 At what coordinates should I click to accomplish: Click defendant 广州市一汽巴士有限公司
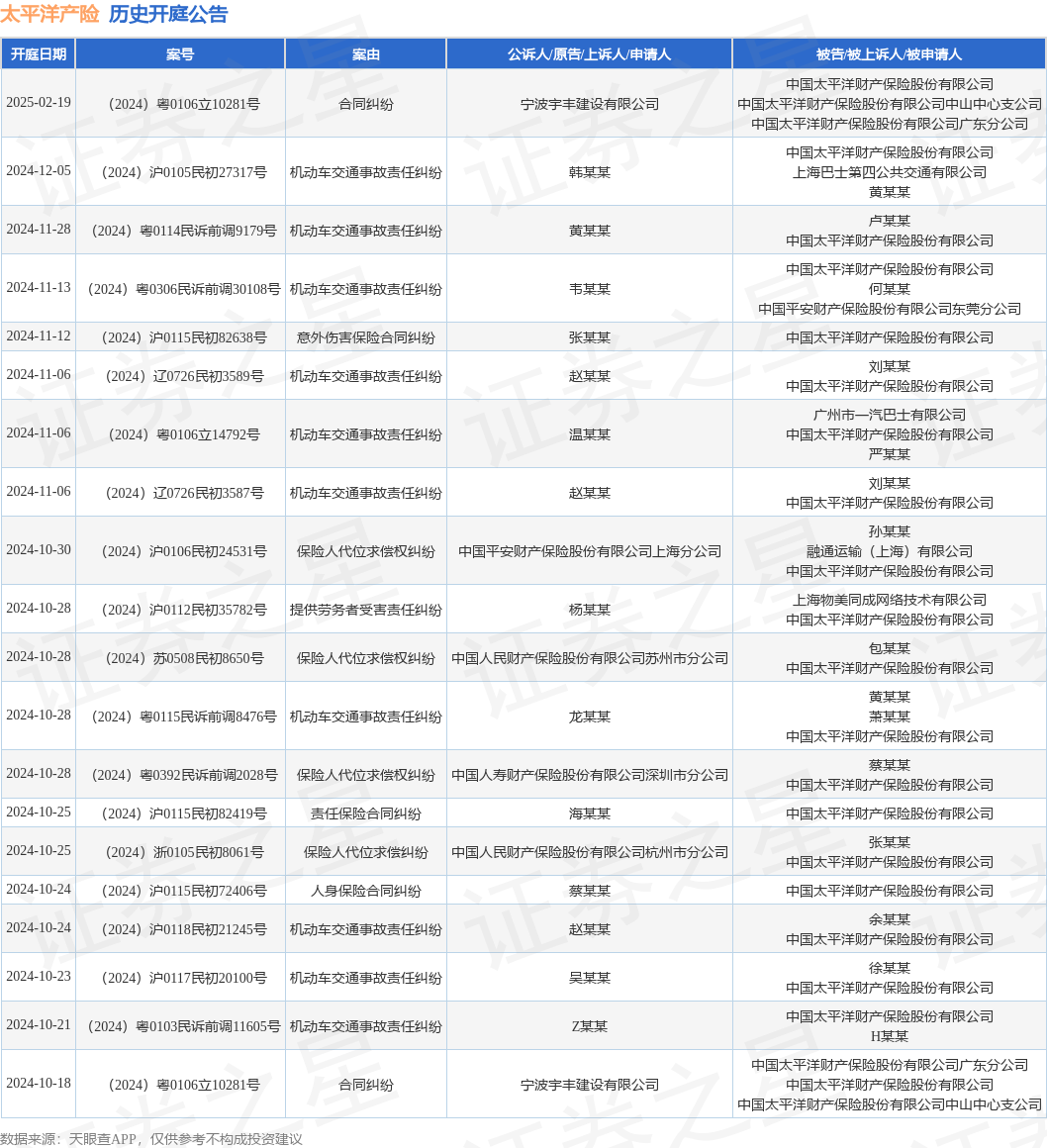[890, 415]
